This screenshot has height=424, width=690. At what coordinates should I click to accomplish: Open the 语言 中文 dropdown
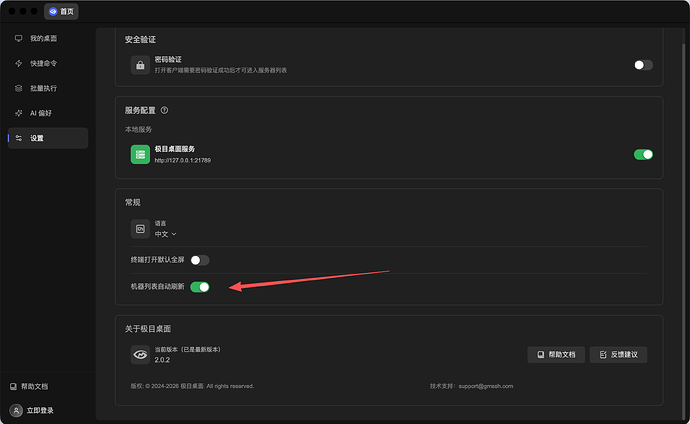tap(165, 234)
